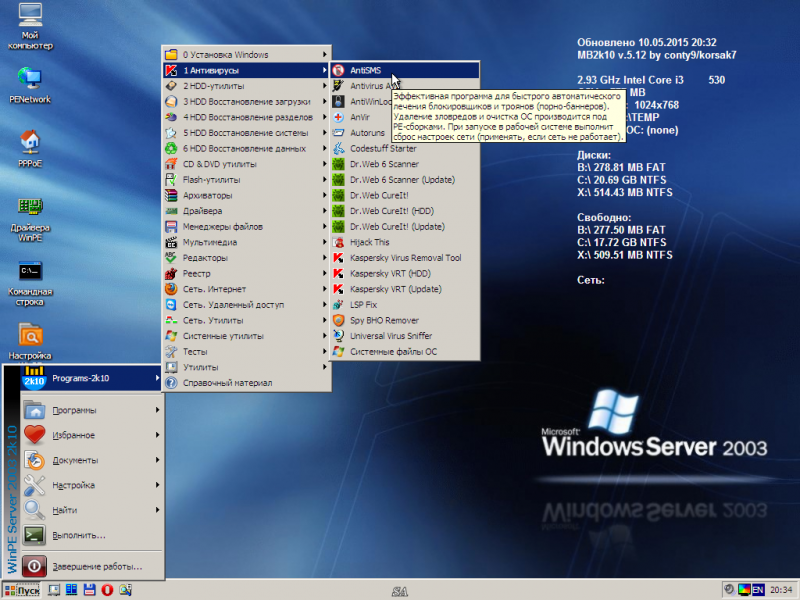Start Universal Virus Sniffer
This screenshot has width=800, height=600.
pos(405,336)
